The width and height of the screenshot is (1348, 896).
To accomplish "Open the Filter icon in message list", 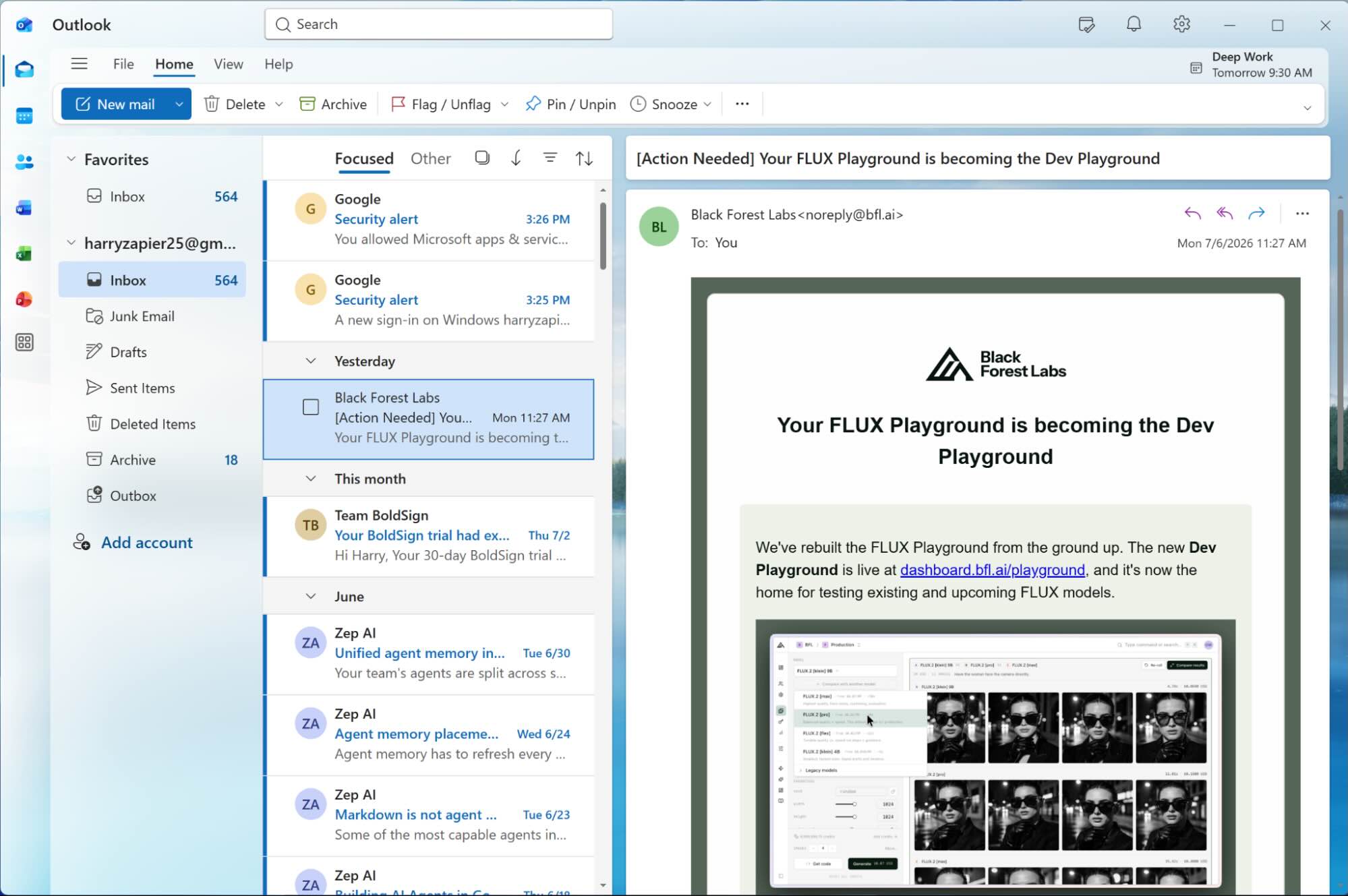I will click(x=550, y=158).
